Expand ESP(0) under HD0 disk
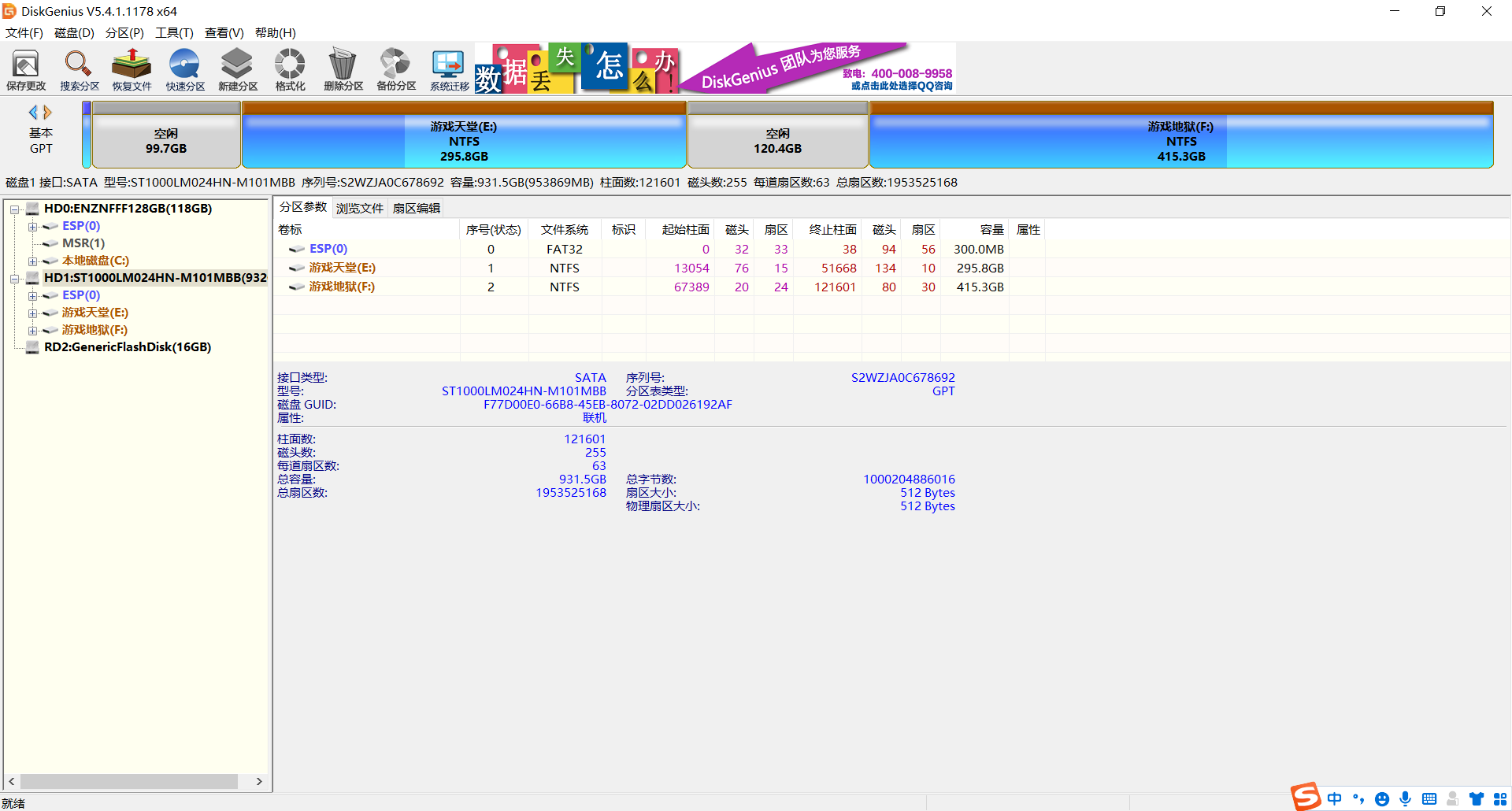This screenshot has height=811, width=1512. 32,227
